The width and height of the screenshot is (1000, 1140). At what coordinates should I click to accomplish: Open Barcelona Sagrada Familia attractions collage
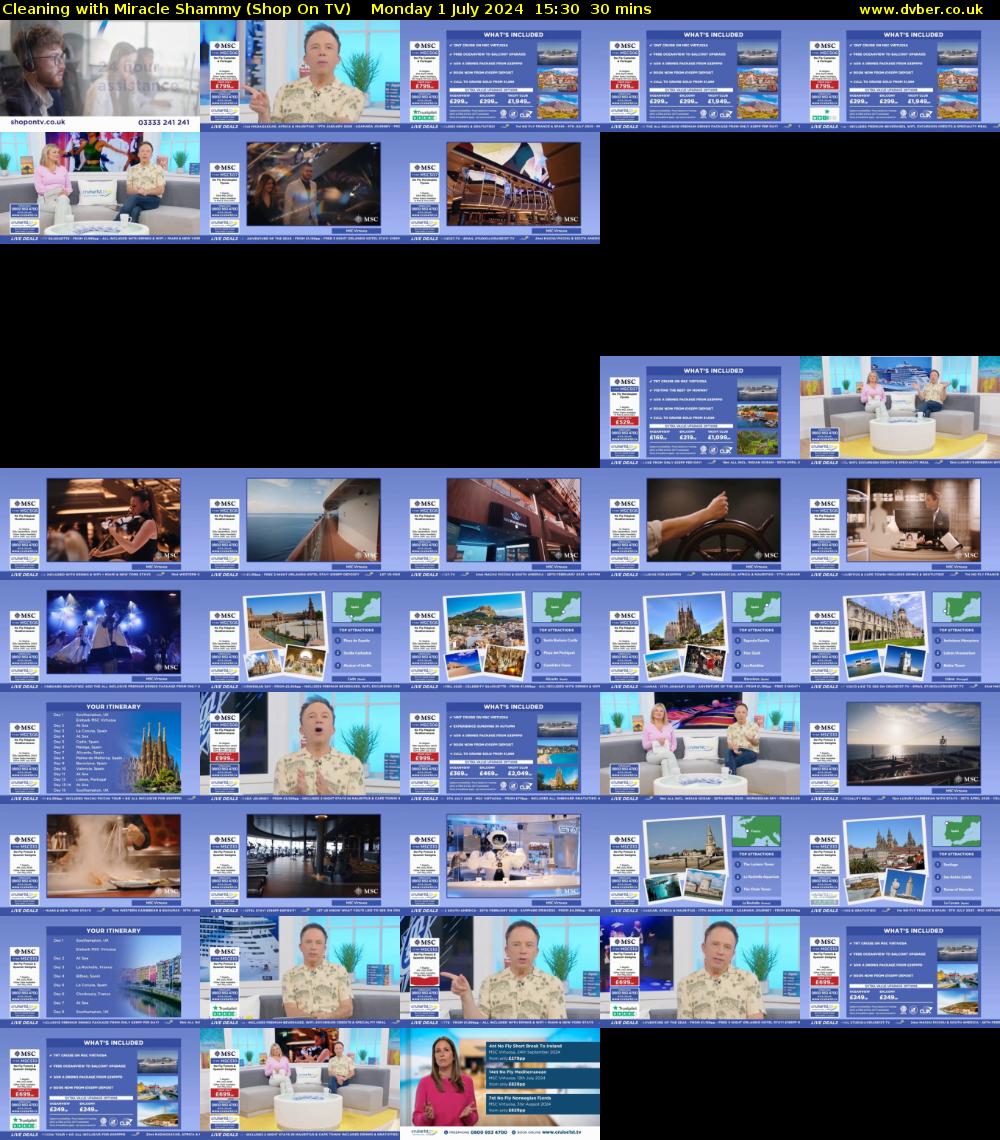click(x=700, y=635)
